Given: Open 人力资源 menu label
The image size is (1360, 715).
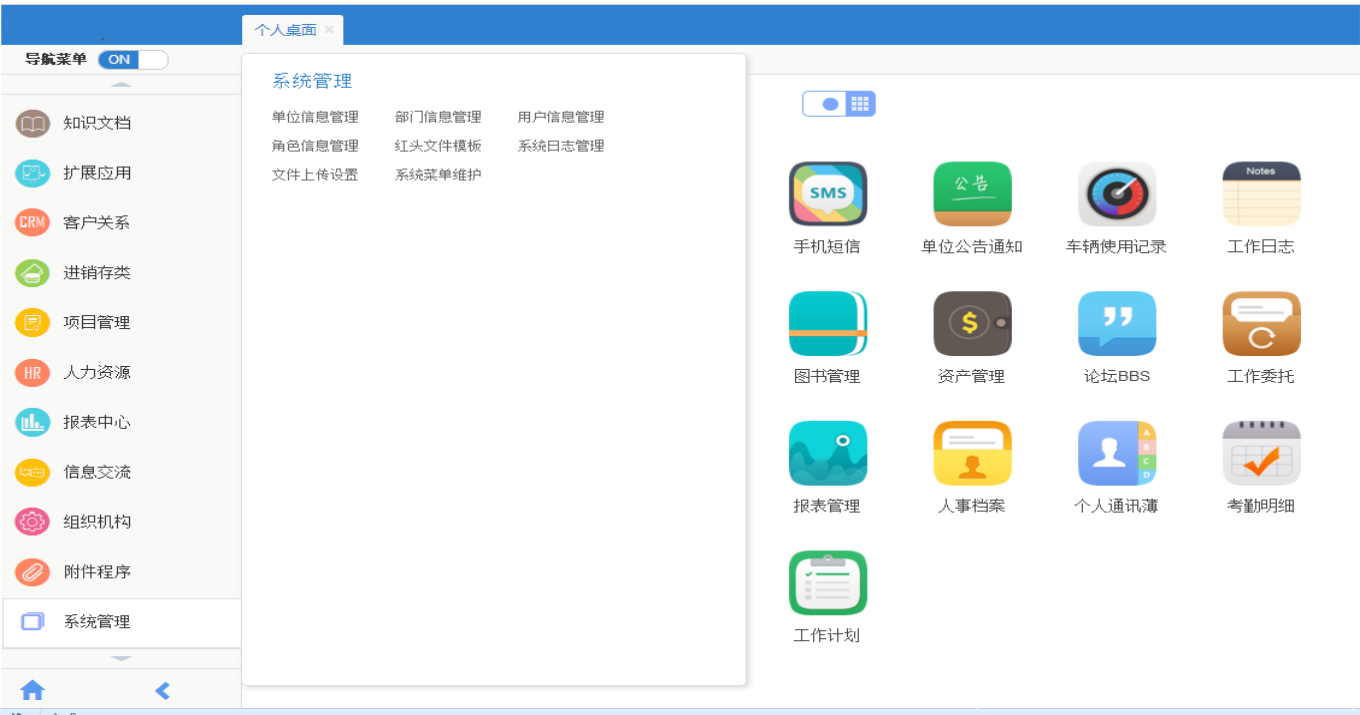Looking at the screenshot, I should [x=97, y=373].
